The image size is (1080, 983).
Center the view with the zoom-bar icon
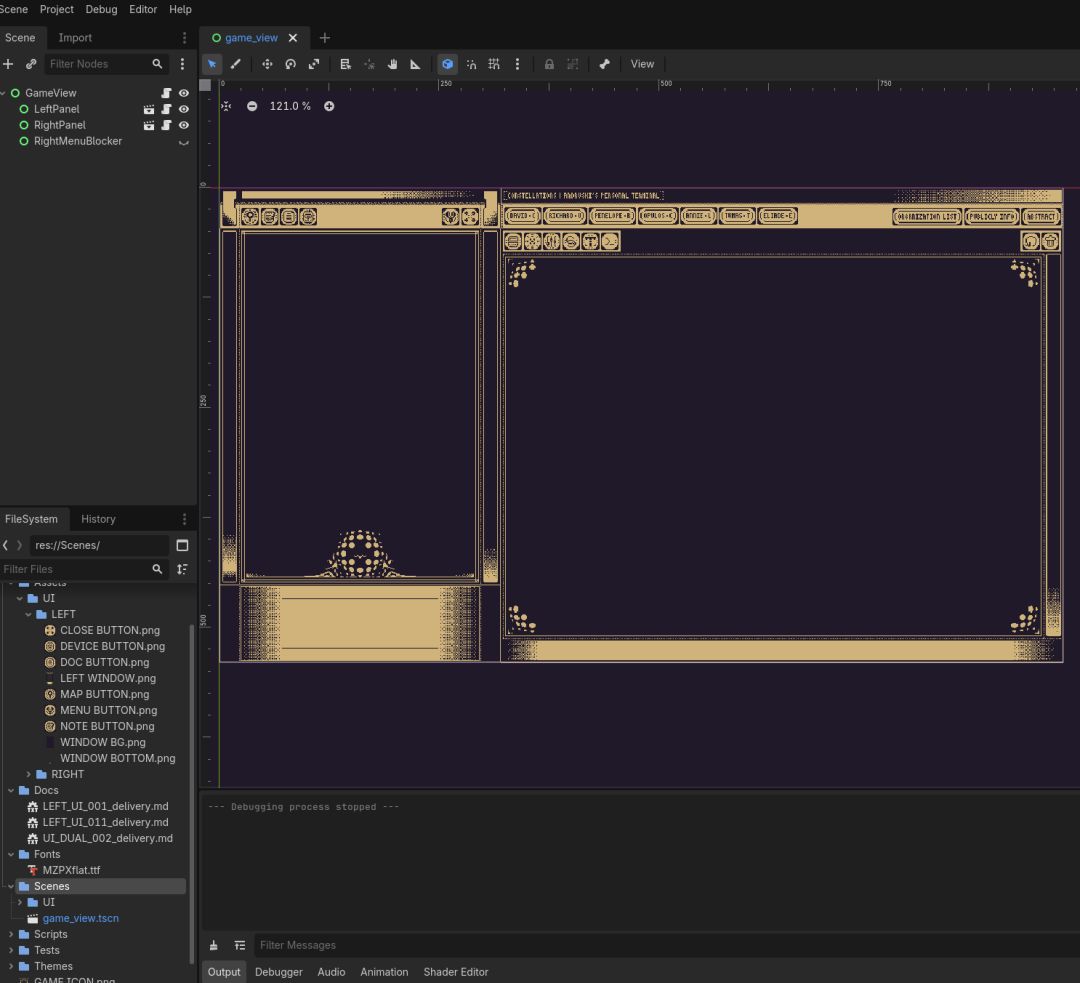point(227,106)
